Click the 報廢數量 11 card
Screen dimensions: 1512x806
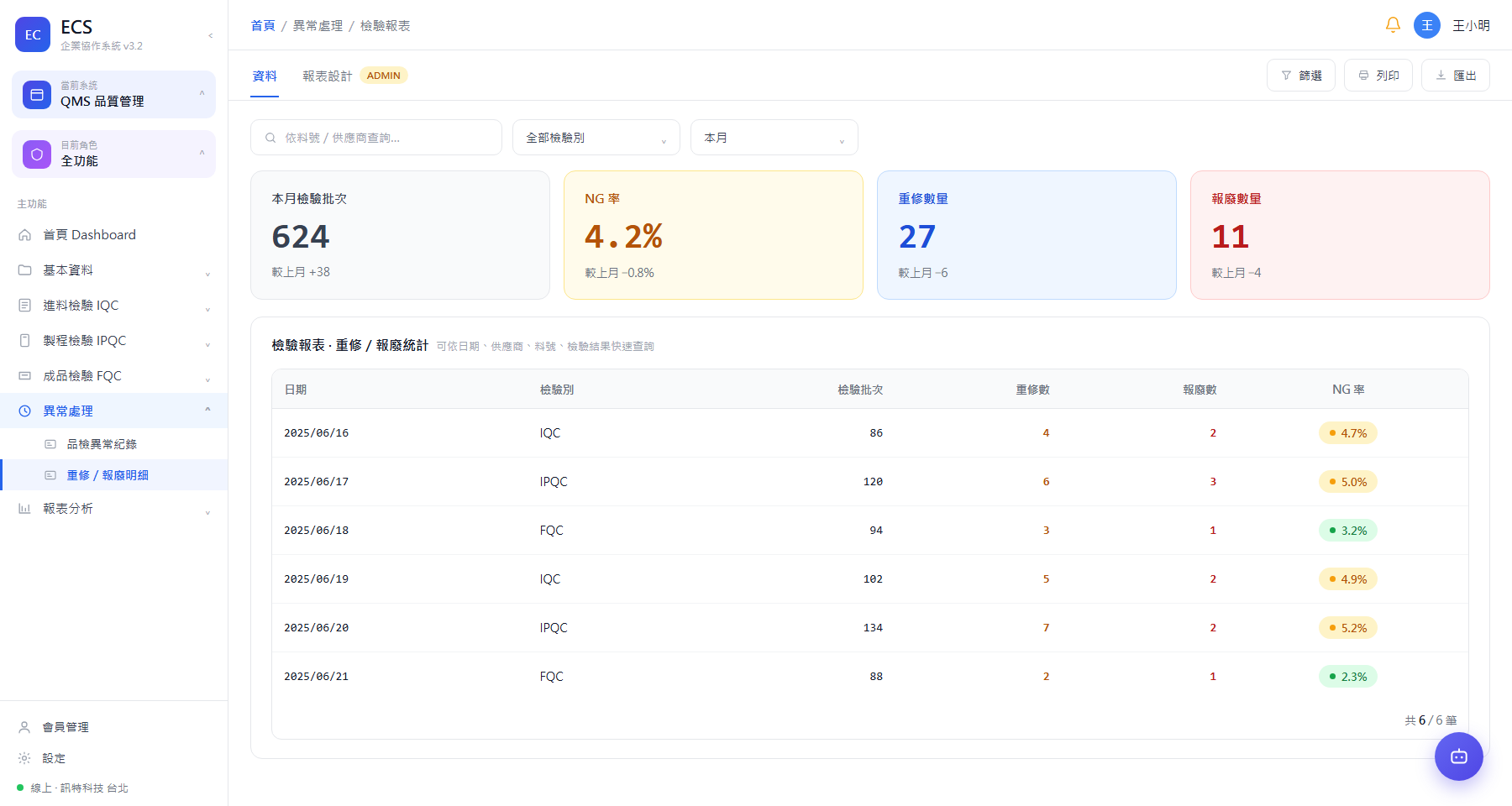point(1340,235)
